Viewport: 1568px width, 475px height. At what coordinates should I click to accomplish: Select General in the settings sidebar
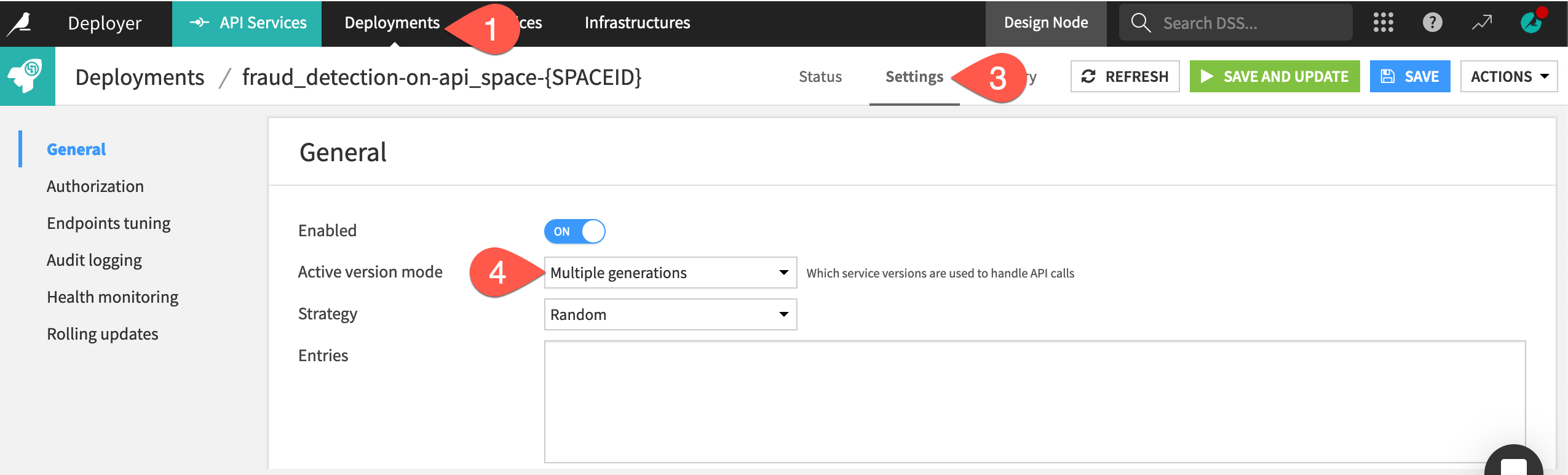click(x=76, y=150)
